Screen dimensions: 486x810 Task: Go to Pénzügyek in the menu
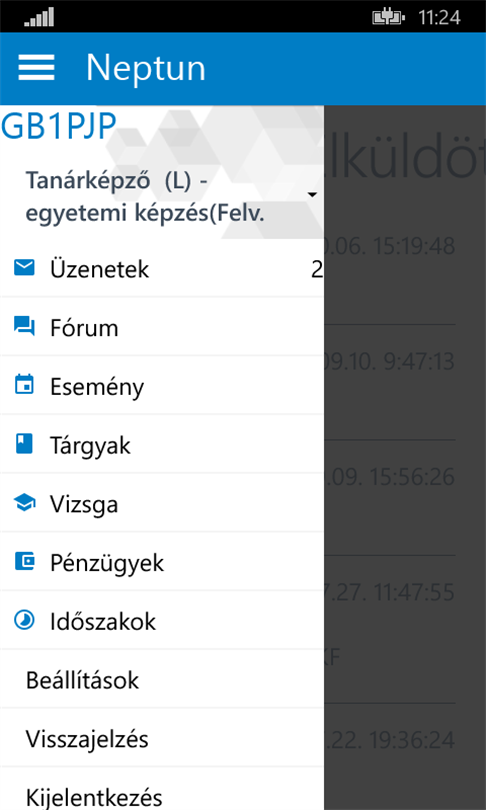(162, 562)
